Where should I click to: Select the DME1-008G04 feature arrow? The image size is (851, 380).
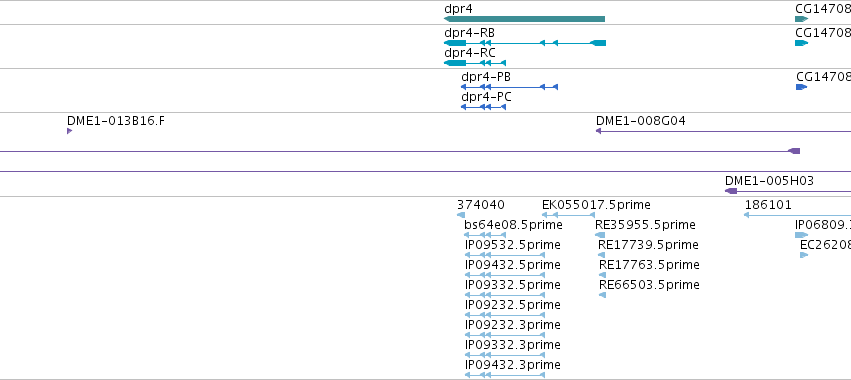[x=723, y=131]
